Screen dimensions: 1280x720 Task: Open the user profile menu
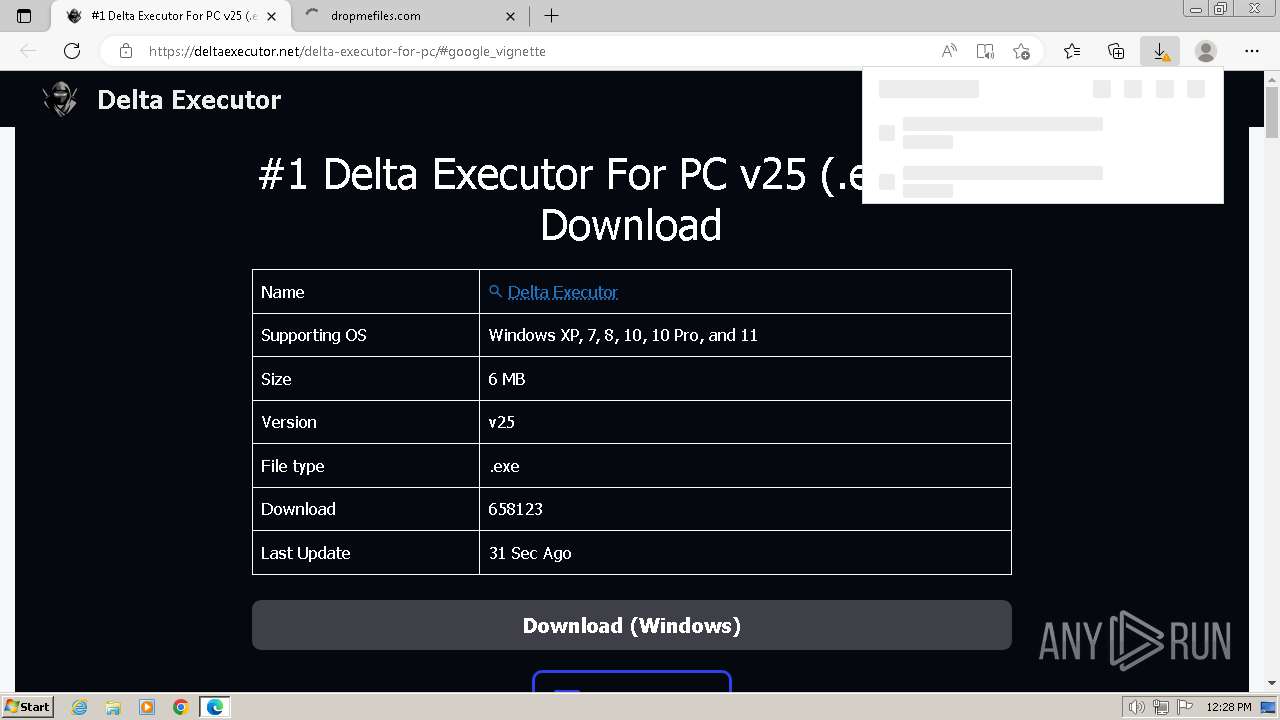click(x=1206, y=51)
